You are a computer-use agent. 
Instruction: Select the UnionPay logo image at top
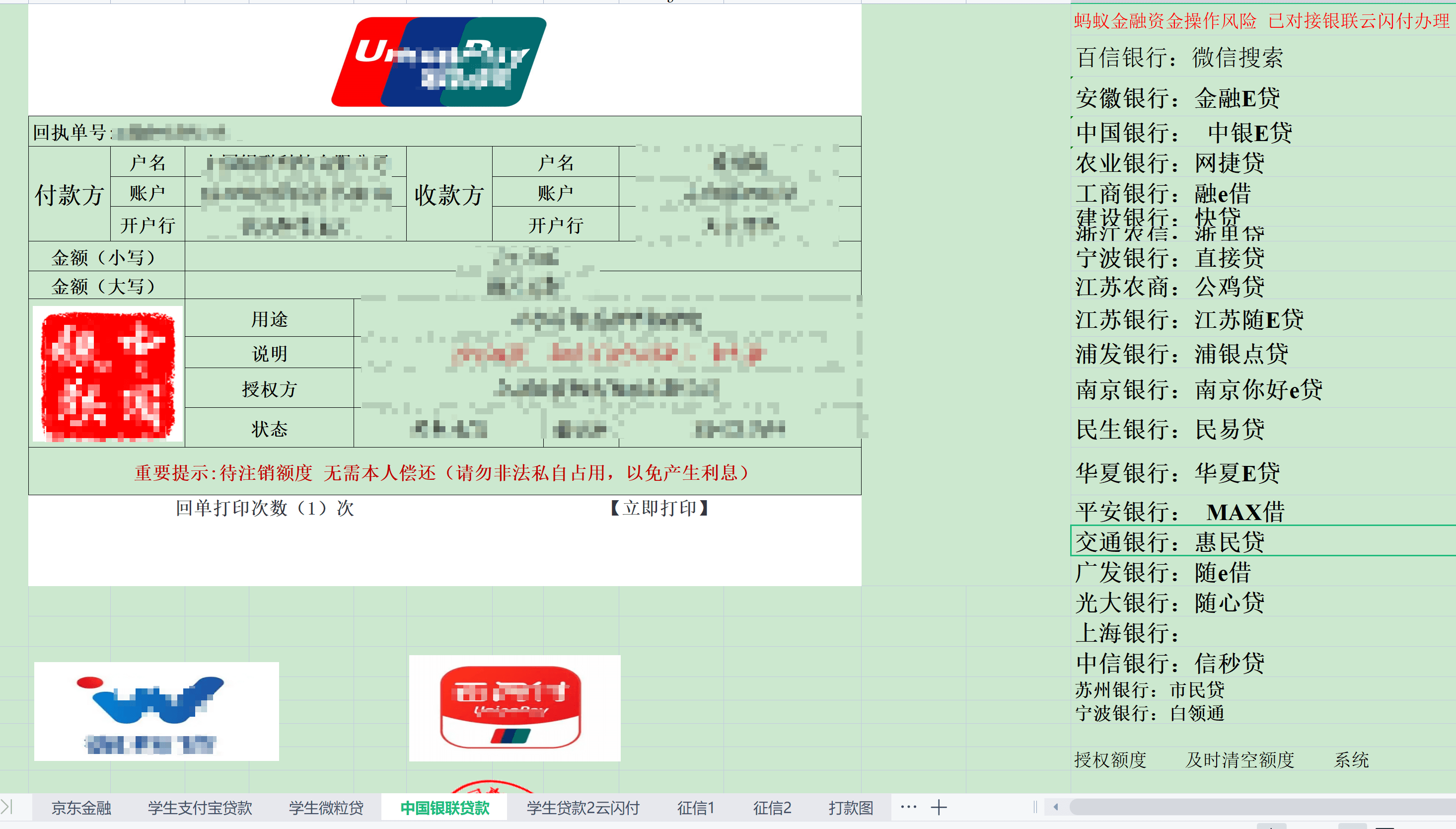tap(439, 62)
